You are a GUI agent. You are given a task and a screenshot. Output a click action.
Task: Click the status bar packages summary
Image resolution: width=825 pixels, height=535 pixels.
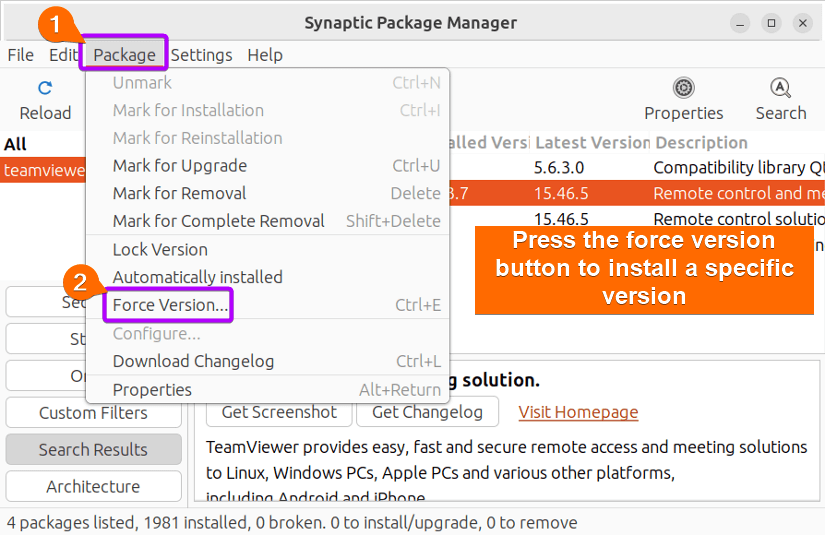292,523
